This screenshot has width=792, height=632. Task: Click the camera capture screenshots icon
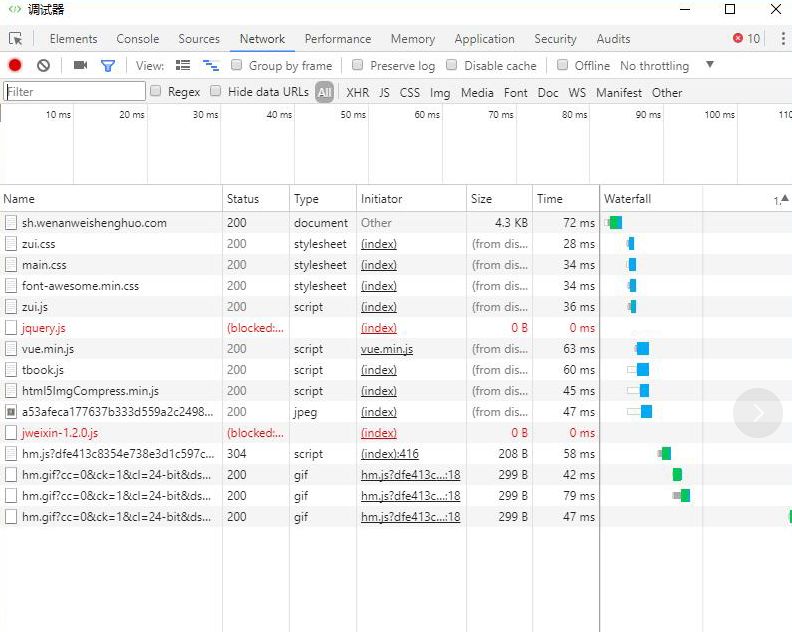[x=80, y=66]
